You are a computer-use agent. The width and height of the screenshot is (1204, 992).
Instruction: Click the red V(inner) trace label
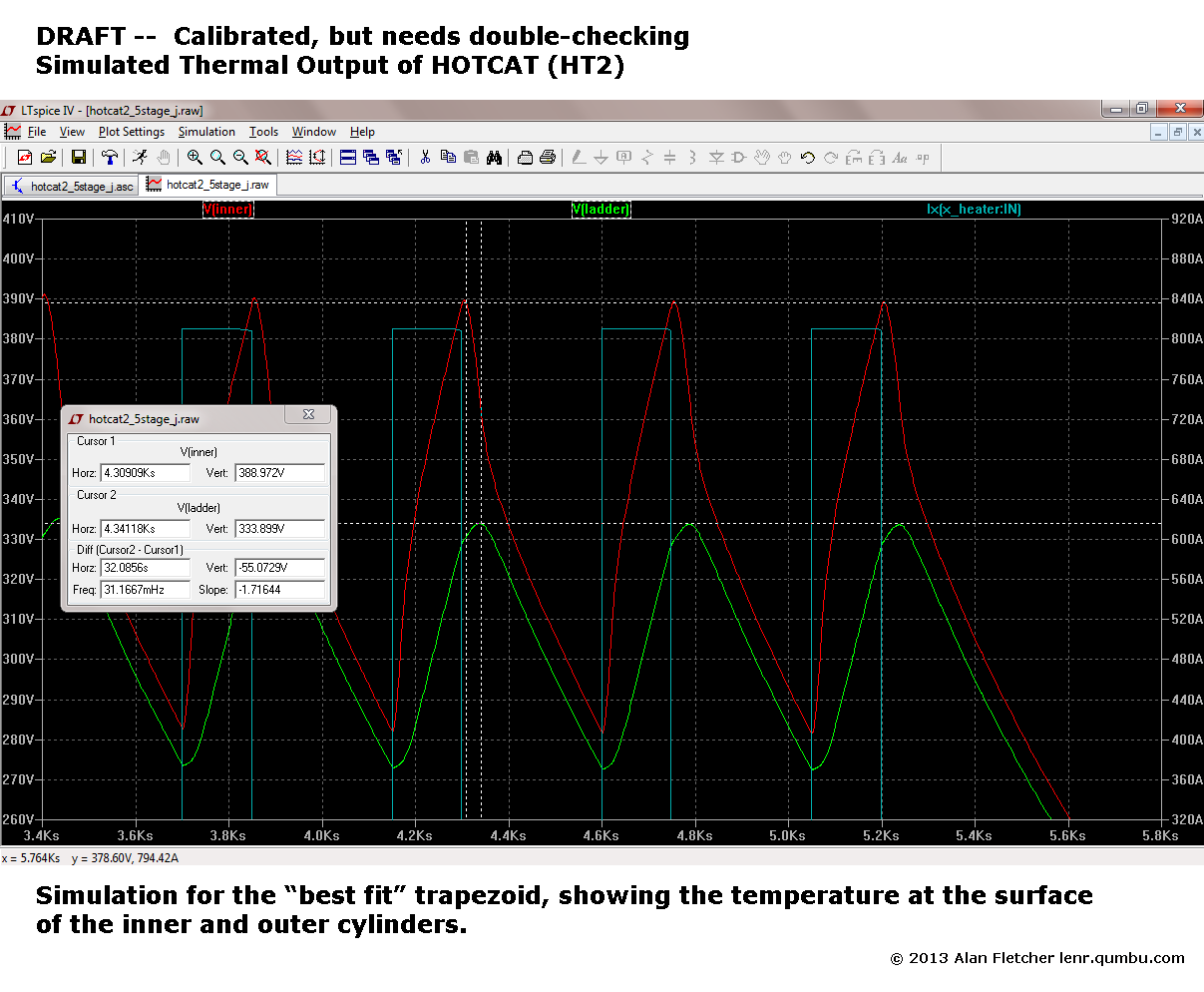coord(227,210)
